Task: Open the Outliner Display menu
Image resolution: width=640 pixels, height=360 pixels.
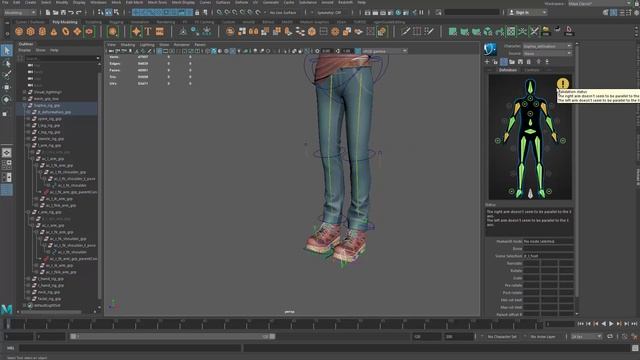Action: click(x=24, y=50)
